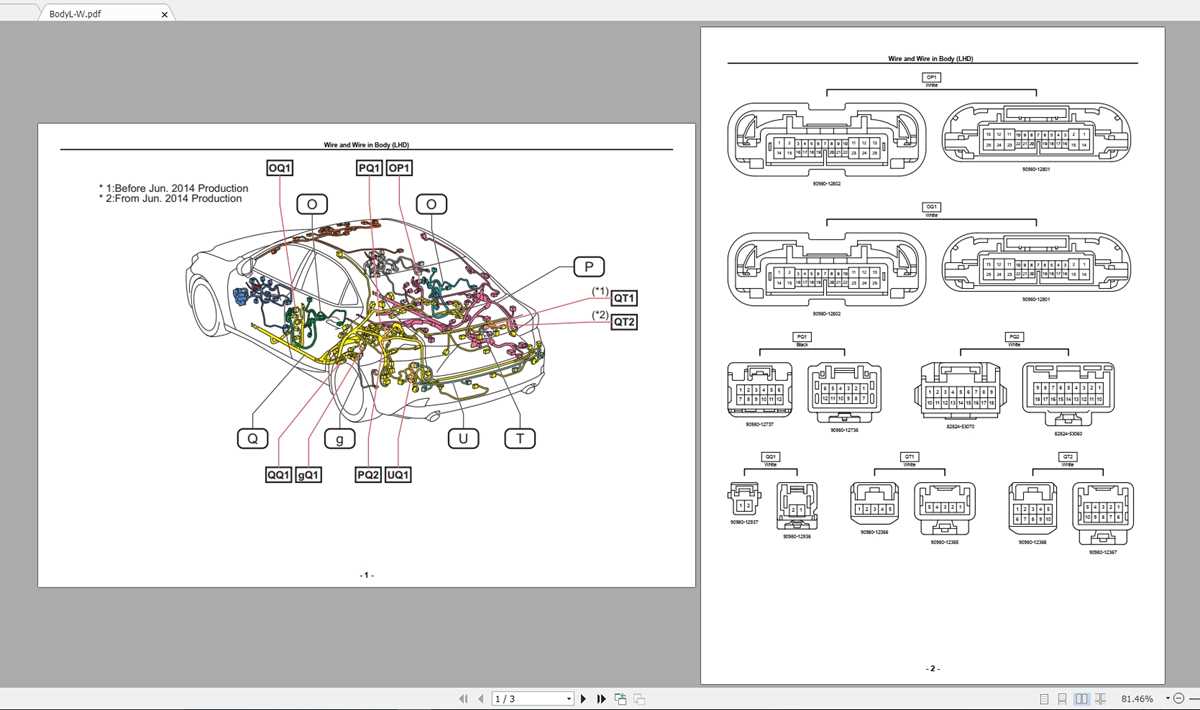Click page number '- 2 -' footer
The image size is (1200, 710).
pos(932,668)
